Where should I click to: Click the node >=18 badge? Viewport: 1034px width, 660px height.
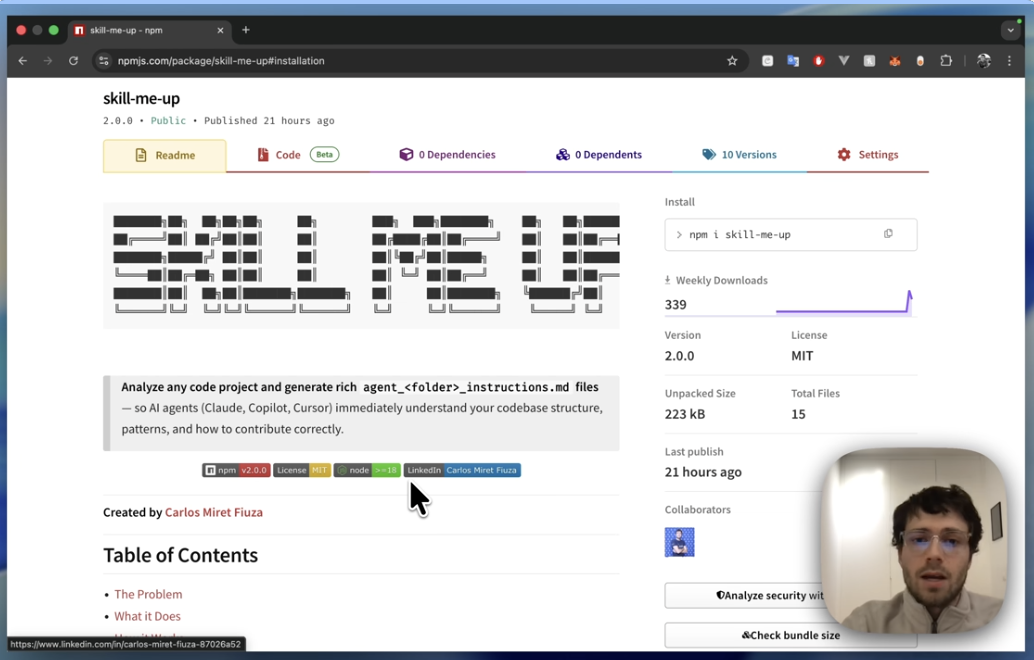[367, 470]
